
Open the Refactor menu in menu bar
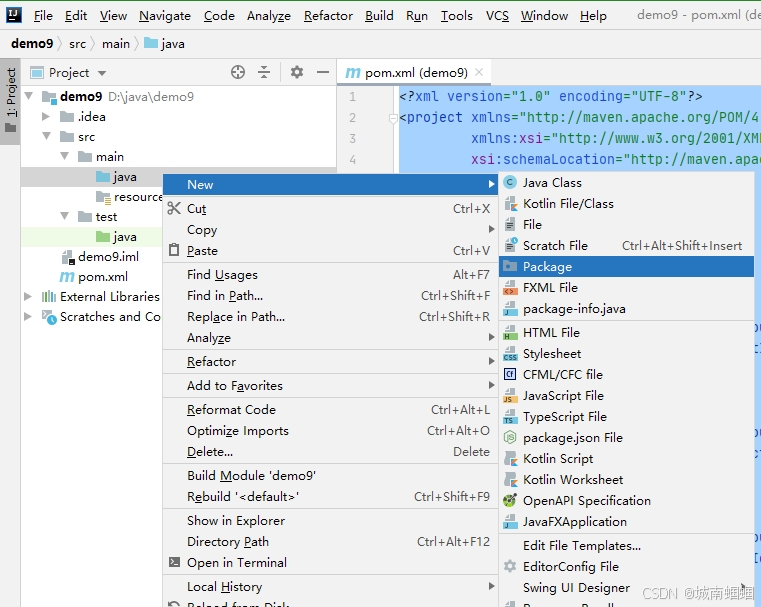pos(329,16)
